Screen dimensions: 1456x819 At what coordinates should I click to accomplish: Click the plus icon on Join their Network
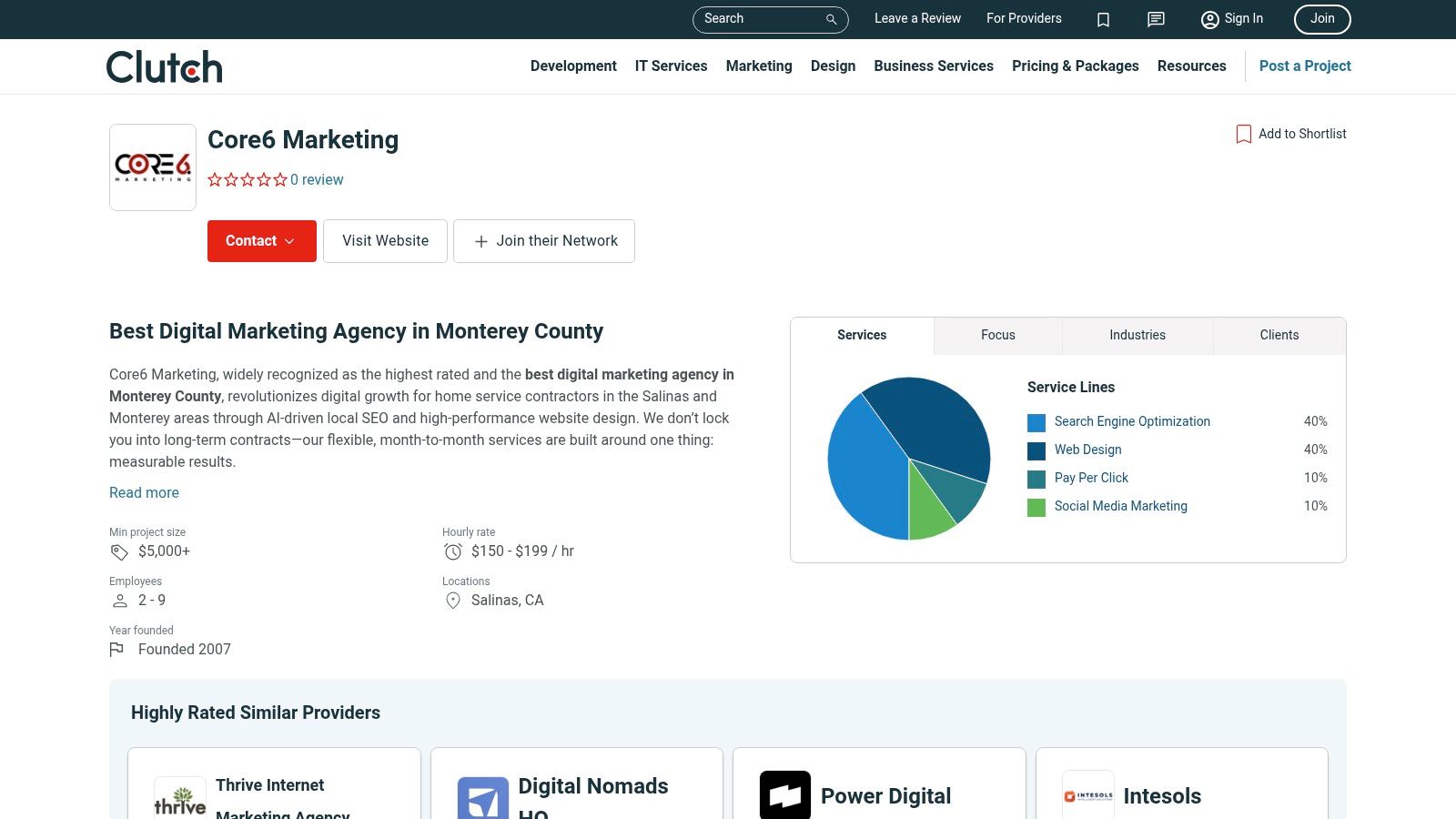tap(480, 241)
